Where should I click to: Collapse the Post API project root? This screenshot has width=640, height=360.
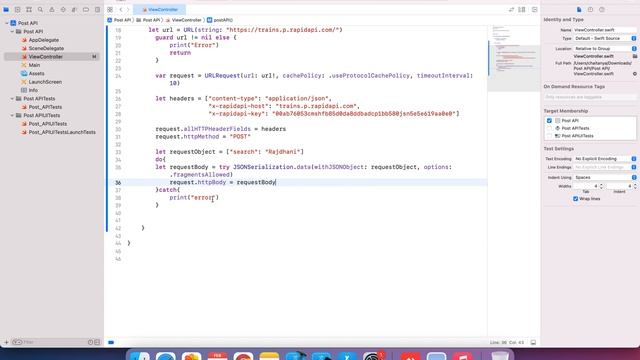coord(7,23)
